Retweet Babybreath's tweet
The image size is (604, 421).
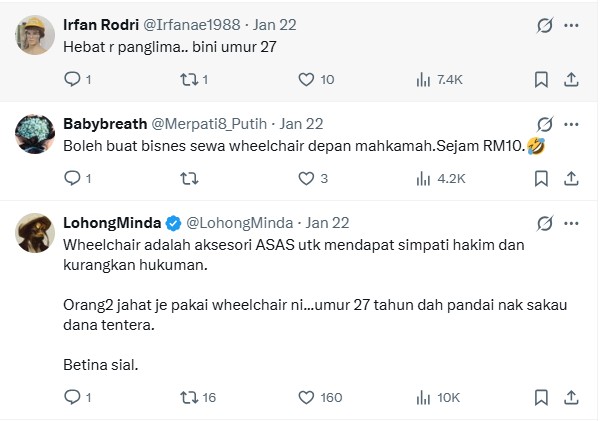(x=186, y=179)
